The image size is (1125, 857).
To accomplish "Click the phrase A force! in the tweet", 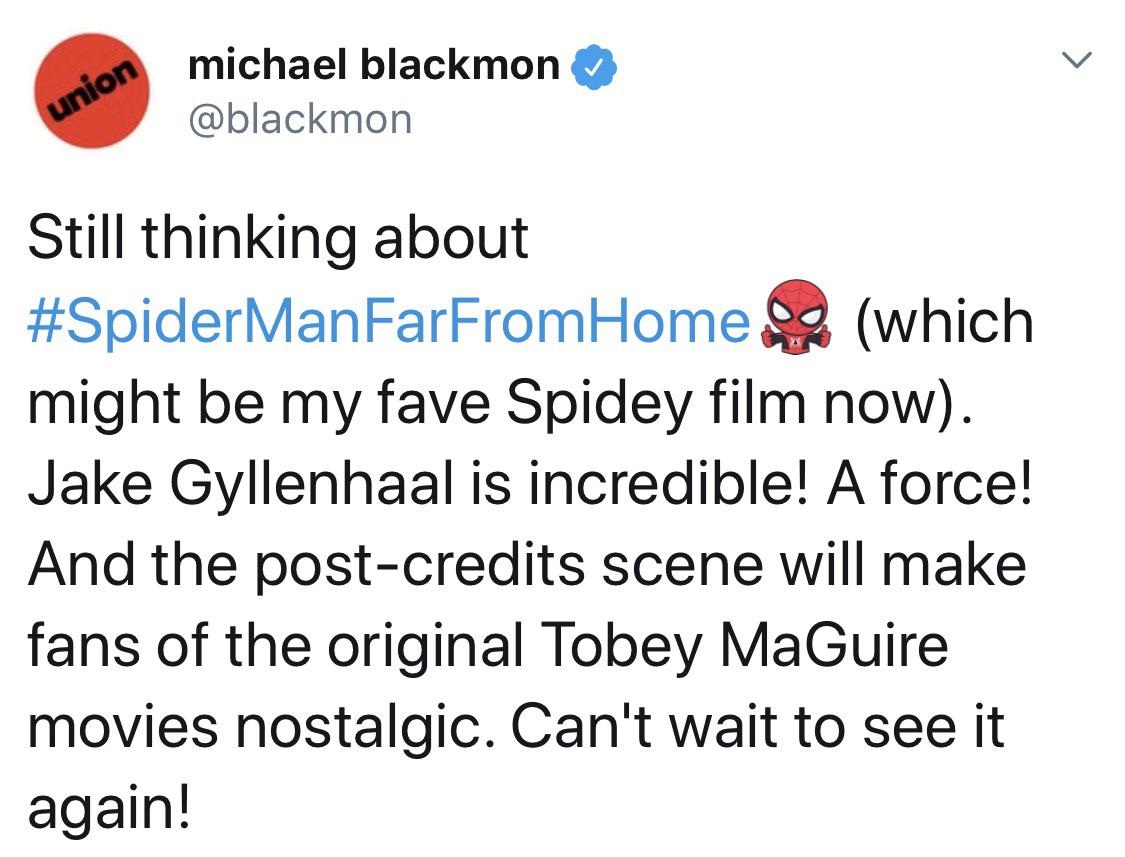I will tap(930, 483).
